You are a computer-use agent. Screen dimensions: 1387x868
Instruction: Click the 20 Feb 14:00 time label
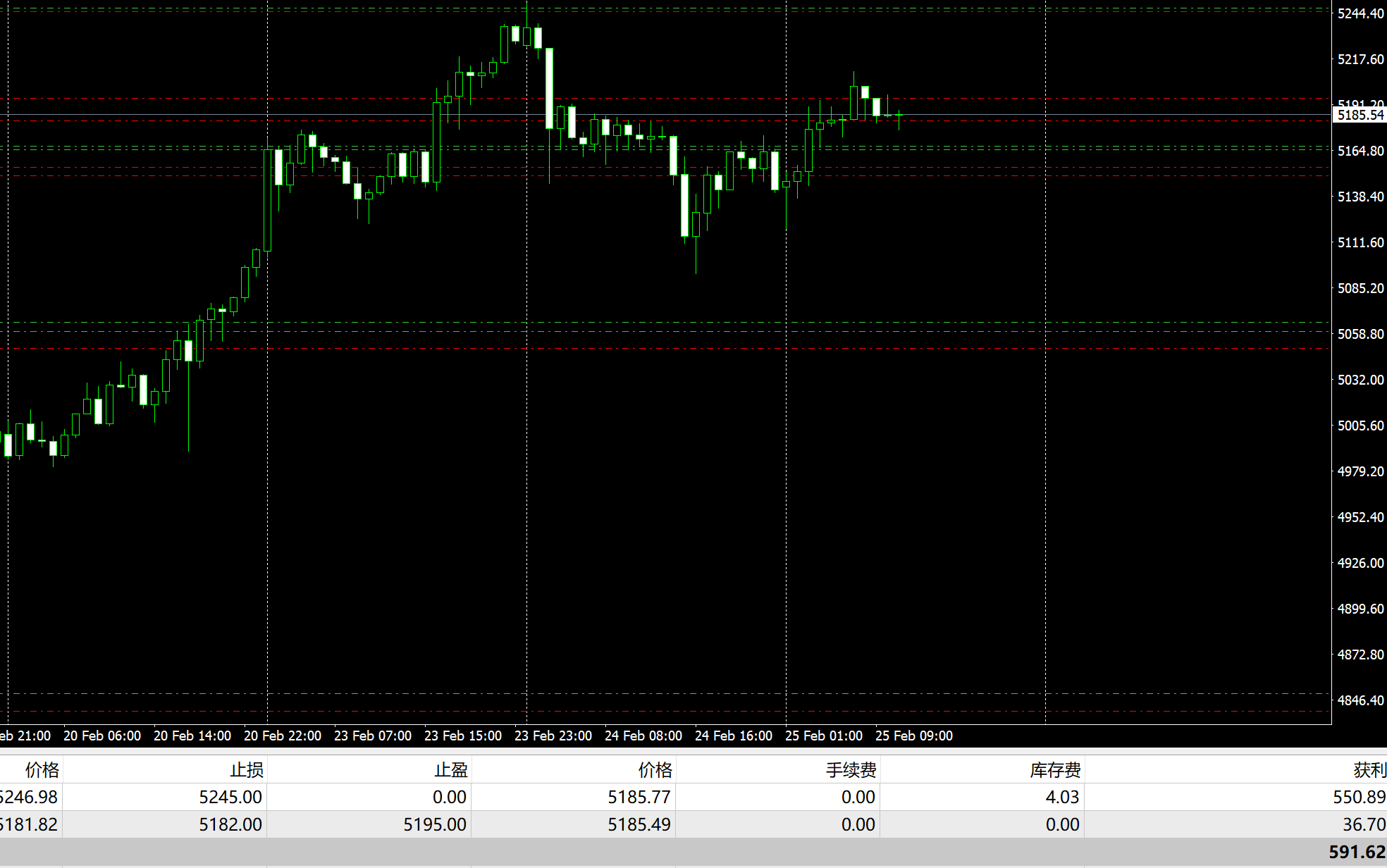tap(192, 736)
